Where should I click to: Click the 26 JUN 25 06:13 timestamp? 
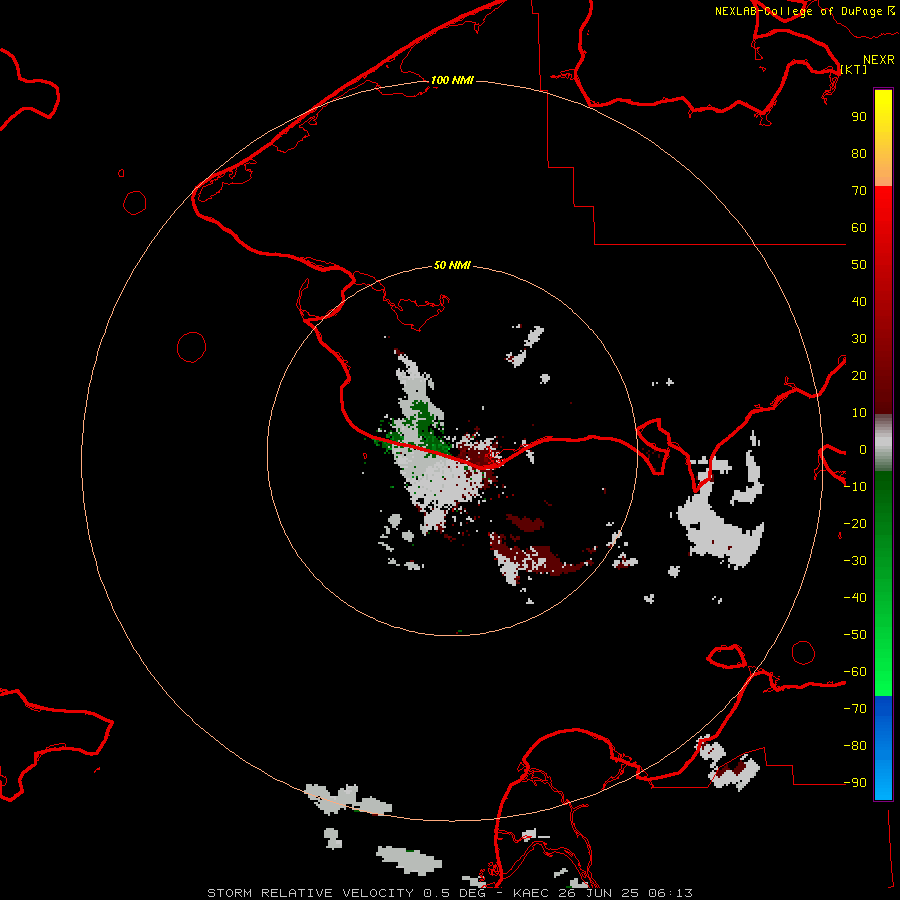pos(626,893)
